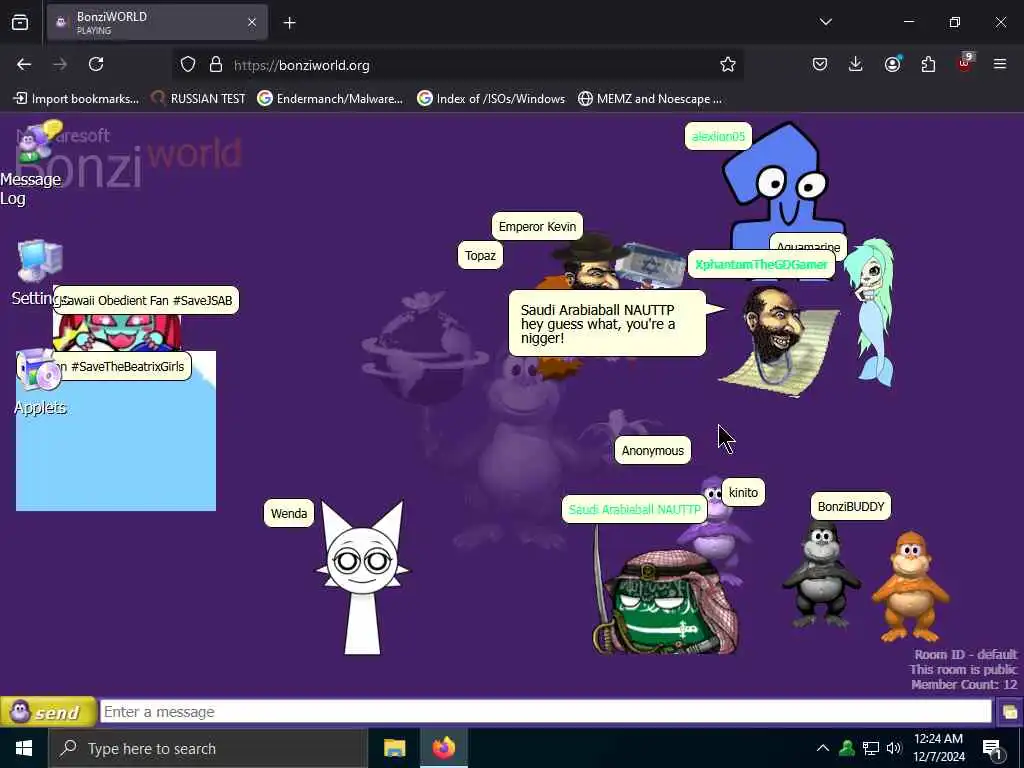Open the notification center icon
1024x768 pixels.
[992, 749]
